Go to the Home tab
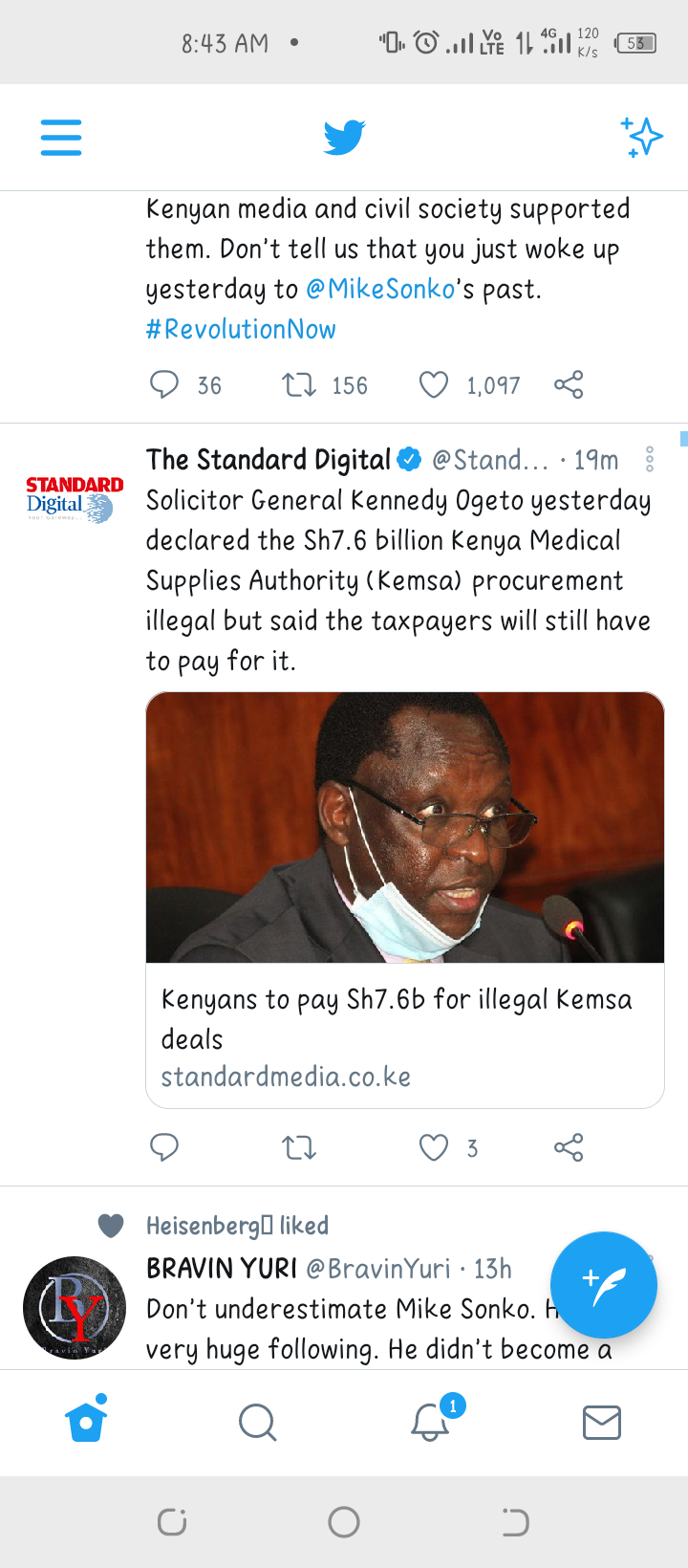 [x=86, y=1422]
